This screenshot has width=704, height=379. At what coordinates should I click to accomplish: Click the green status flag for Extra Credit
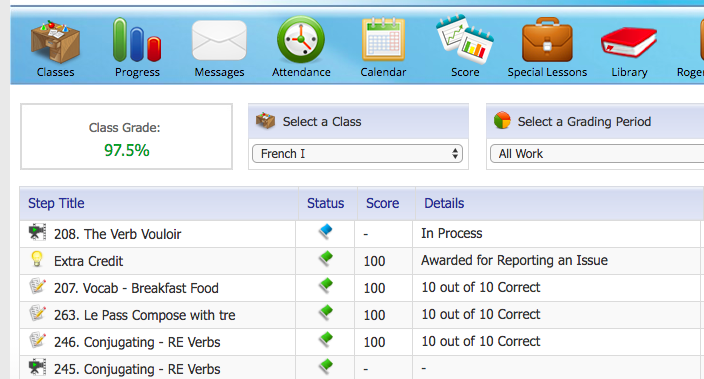pyautogui.click(x=326, y=259)
